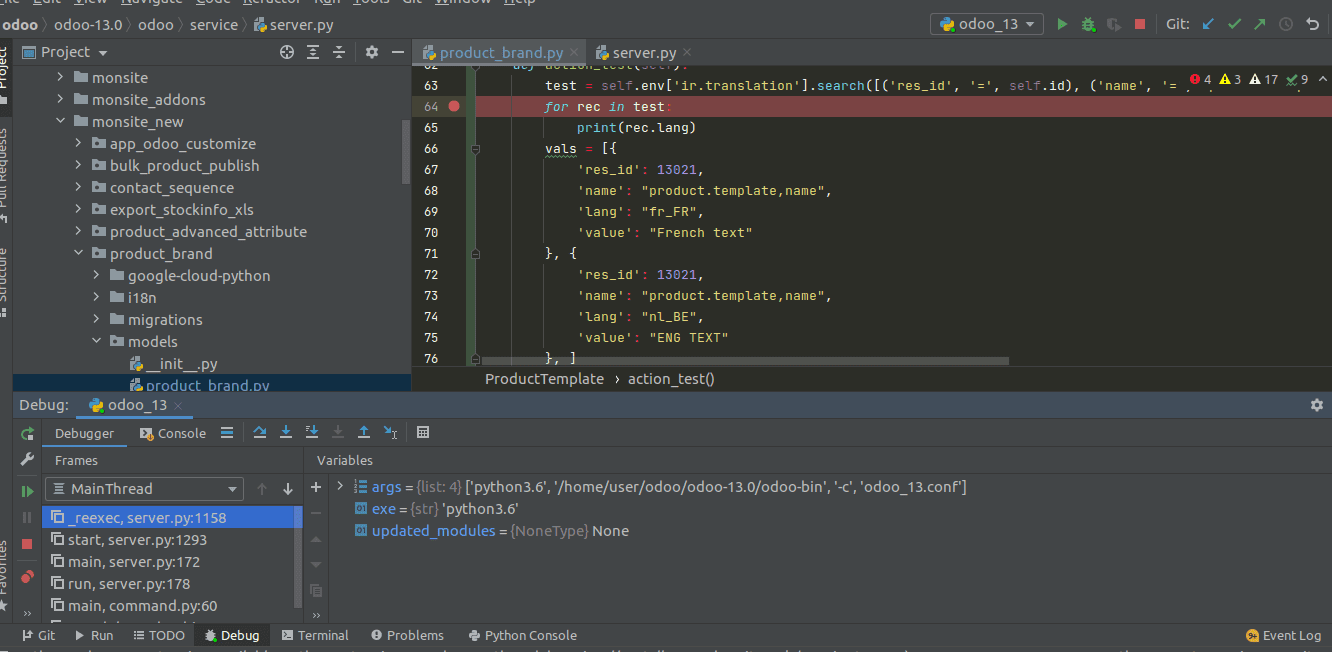The width and height of the screenshot is (1332, 652).
Task: Resume program with green play bar icon
Action: click(x=27, y=491)
